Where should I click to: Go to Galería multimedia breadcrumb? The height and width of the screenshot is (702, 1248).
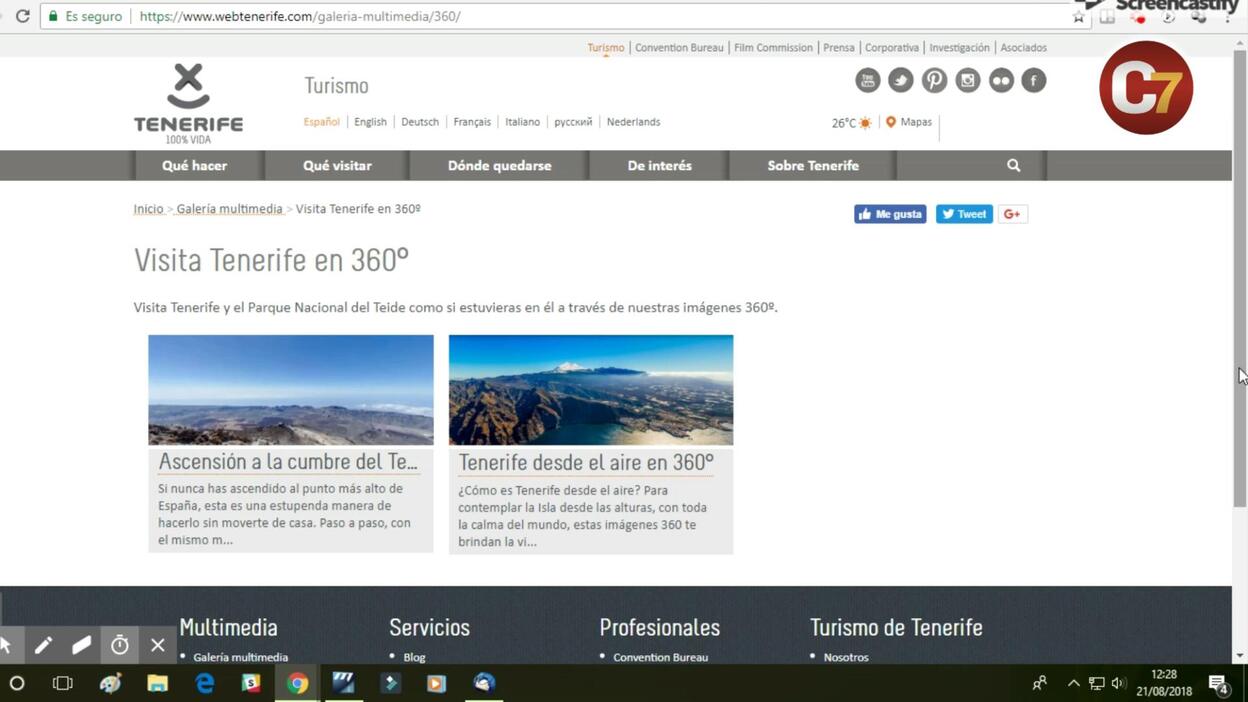pos(229,209)
